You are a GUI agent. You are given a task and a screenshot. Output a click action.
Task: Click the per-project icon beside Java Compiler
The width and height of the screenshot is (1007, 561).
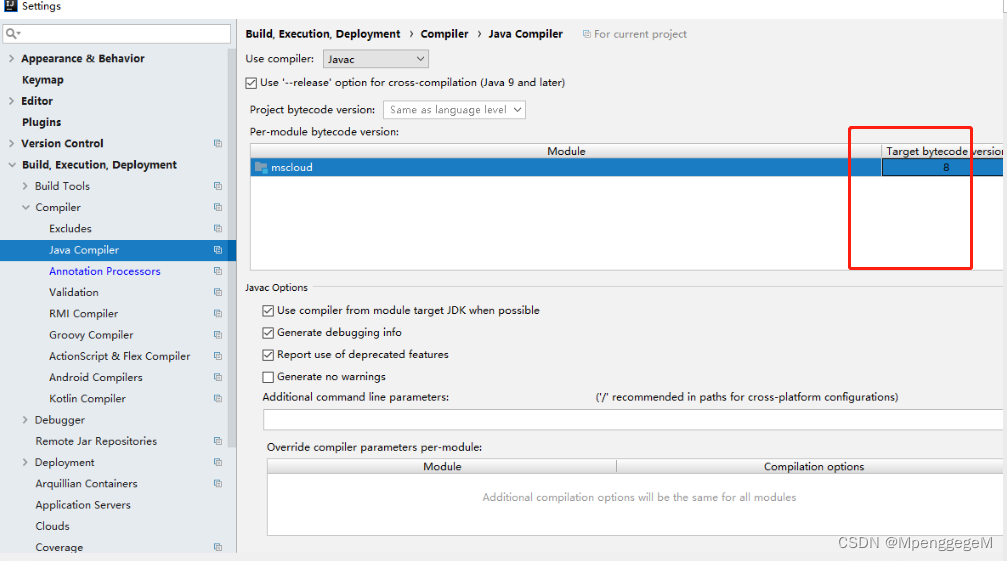(x=218, y=250)
